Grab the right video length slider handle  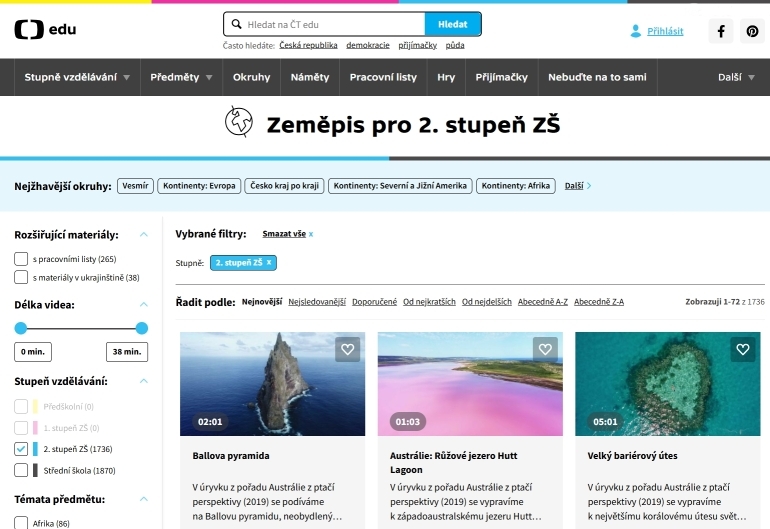141,328
